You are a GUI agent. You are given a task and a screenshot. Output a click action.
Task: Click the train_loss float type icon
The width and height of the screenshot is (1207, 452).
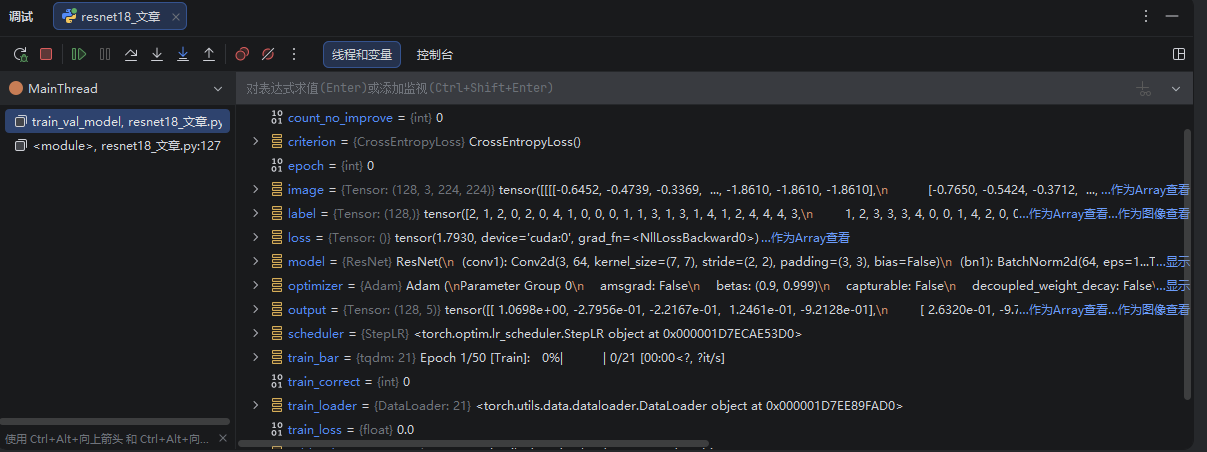pyautogui.click(x=277, y=429)
